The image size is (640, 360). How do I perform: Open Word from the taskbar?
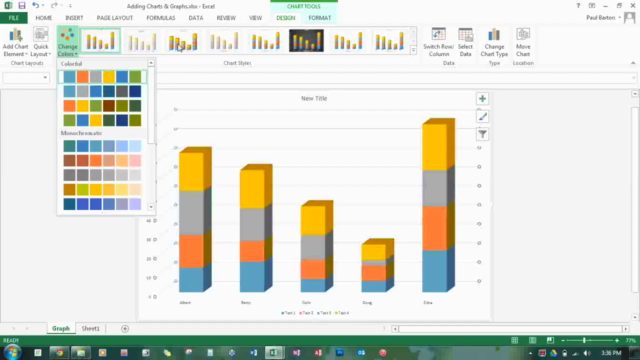[253, 353]
